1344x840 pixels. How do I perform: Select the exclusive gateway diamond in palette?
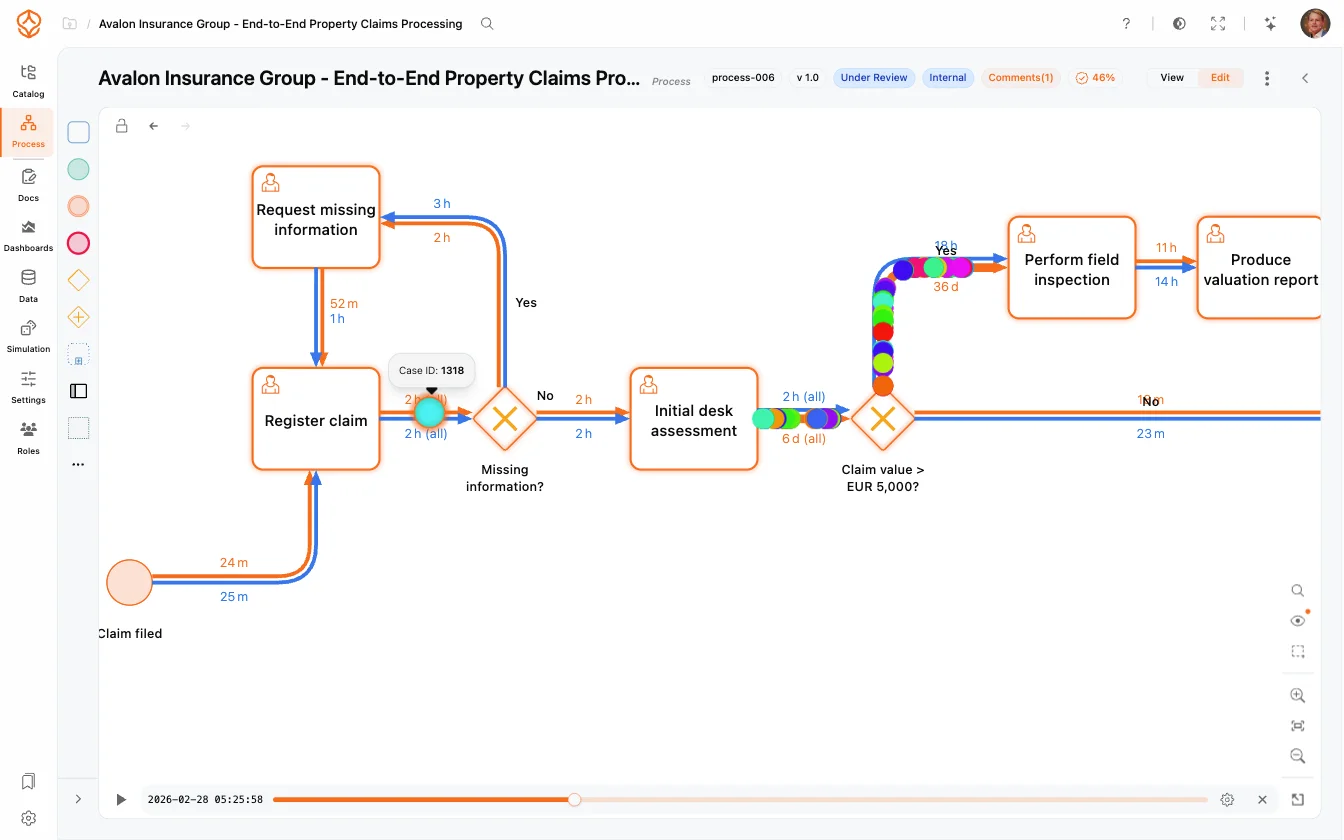(78, 280)
